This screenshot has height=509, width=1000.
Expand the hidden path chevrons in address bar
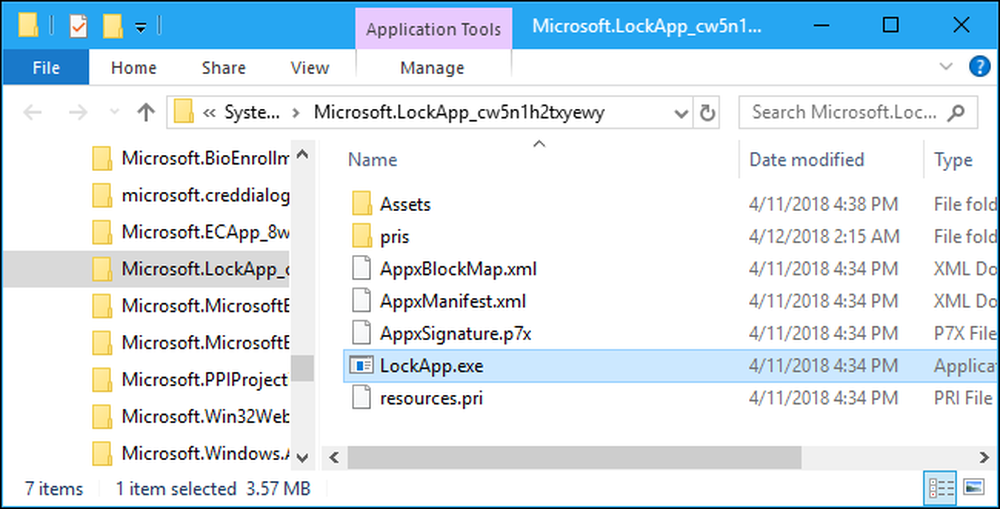point(209,113)
